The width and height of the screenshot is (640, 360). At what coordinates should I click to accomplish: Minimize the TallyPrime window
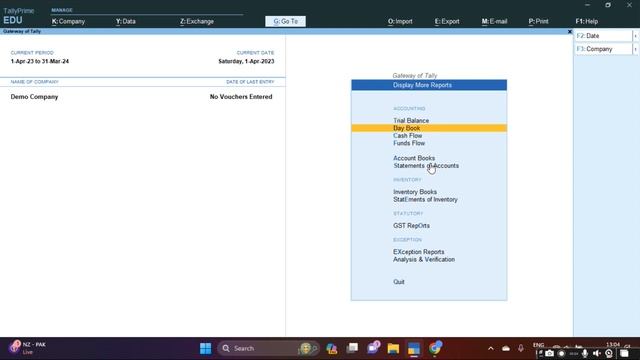pos(587,5)
